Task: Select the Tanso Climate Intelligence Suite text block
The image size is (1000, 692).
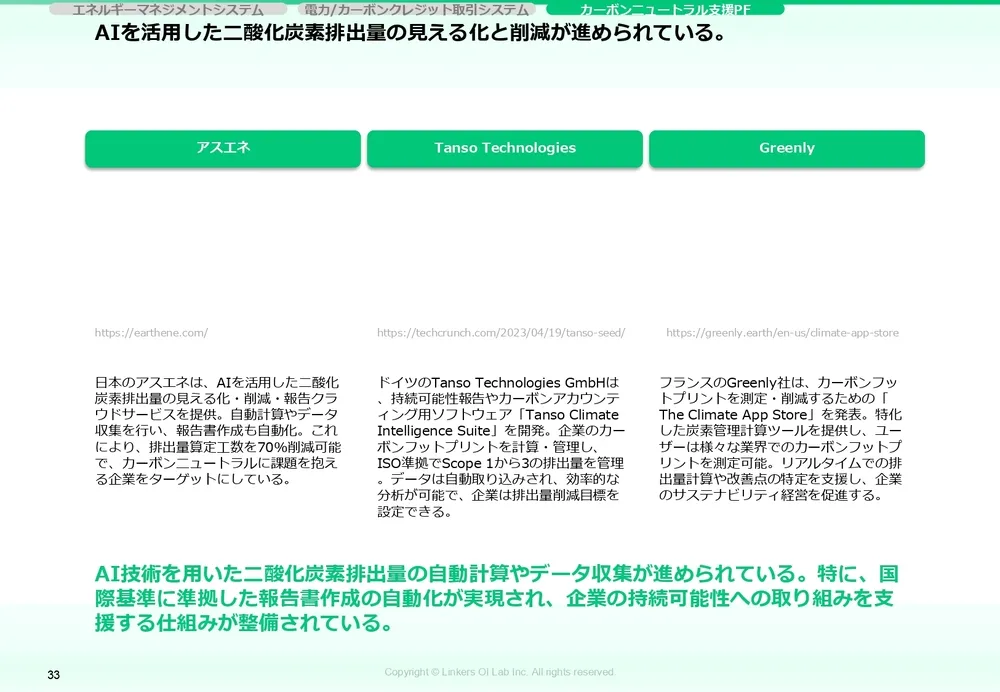Action: click(500, 445)
